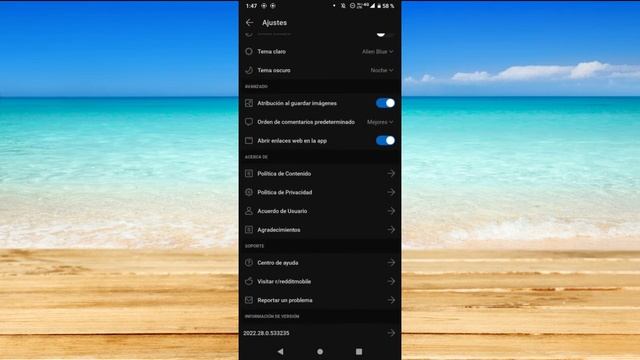
Task: Click the version number 2022.28.0.533235
Action: pyautogui.click(x=266, y=333)
